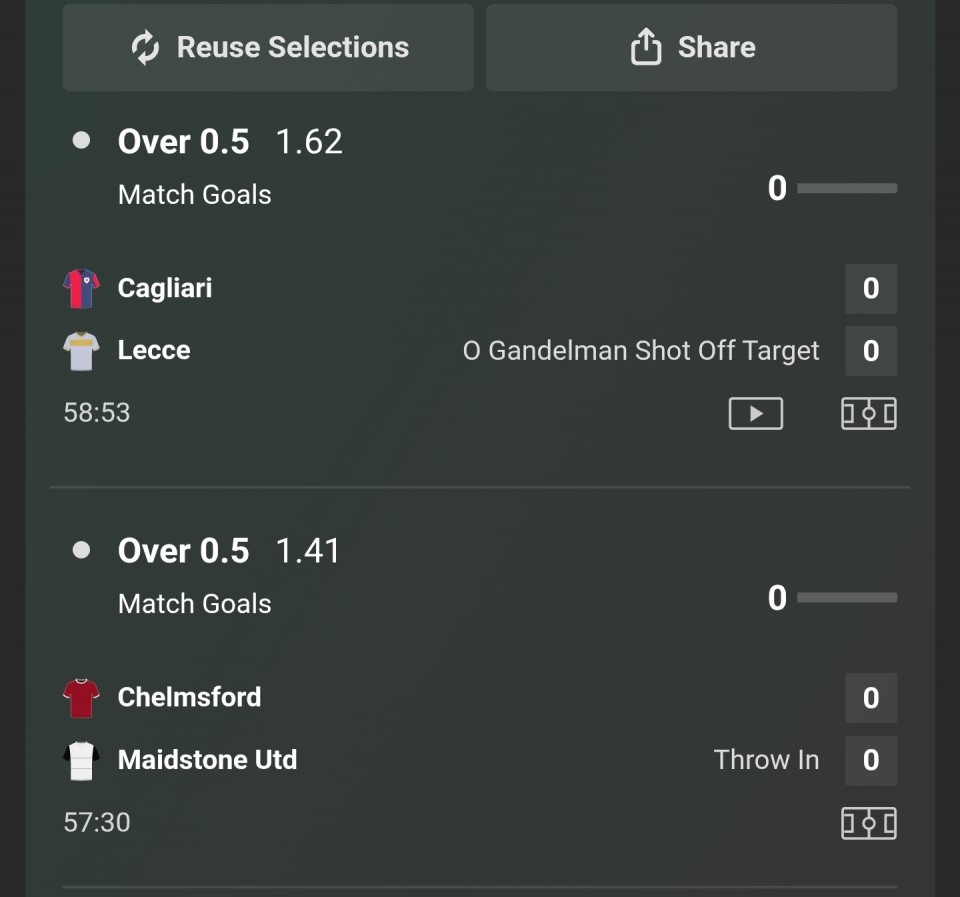Image resolution: width=960 pixels, height=897 pixels.
Task: Click the Maidstone Utd score box
Action: 870,761
